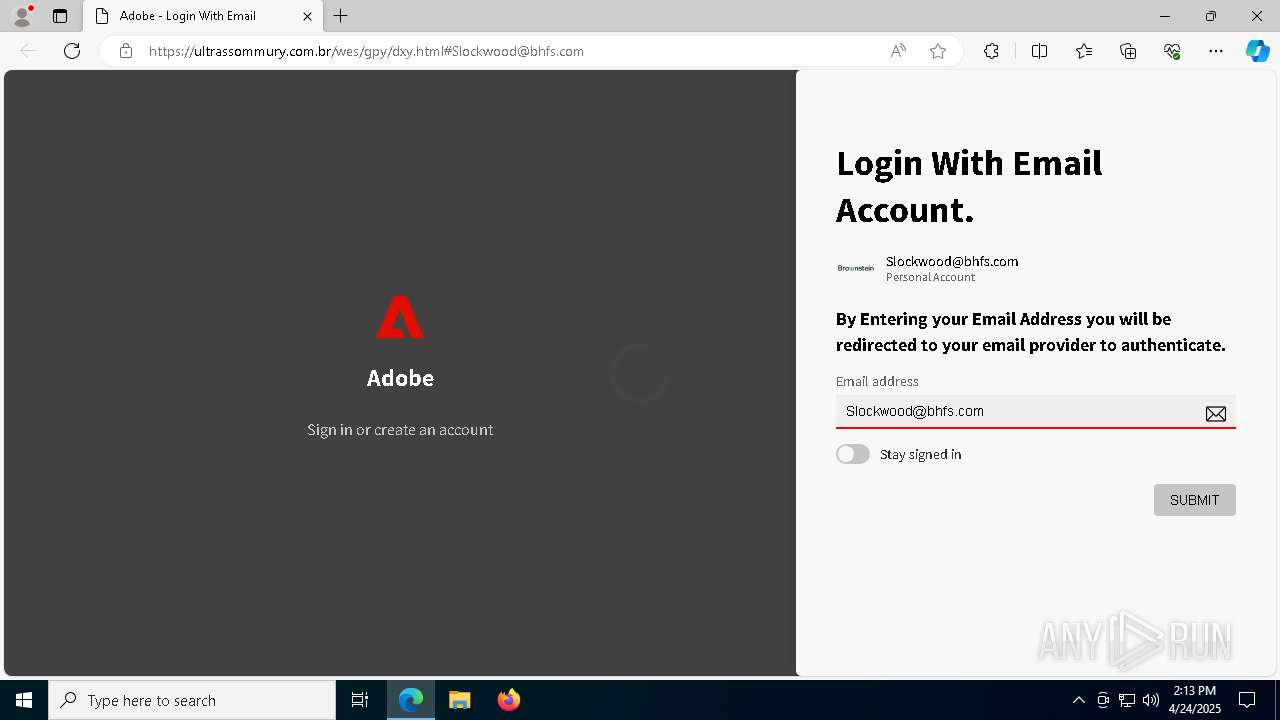Activate the Read aloud icon
The height and width of the screenshot is (720, 1280).
click(898, 51)
